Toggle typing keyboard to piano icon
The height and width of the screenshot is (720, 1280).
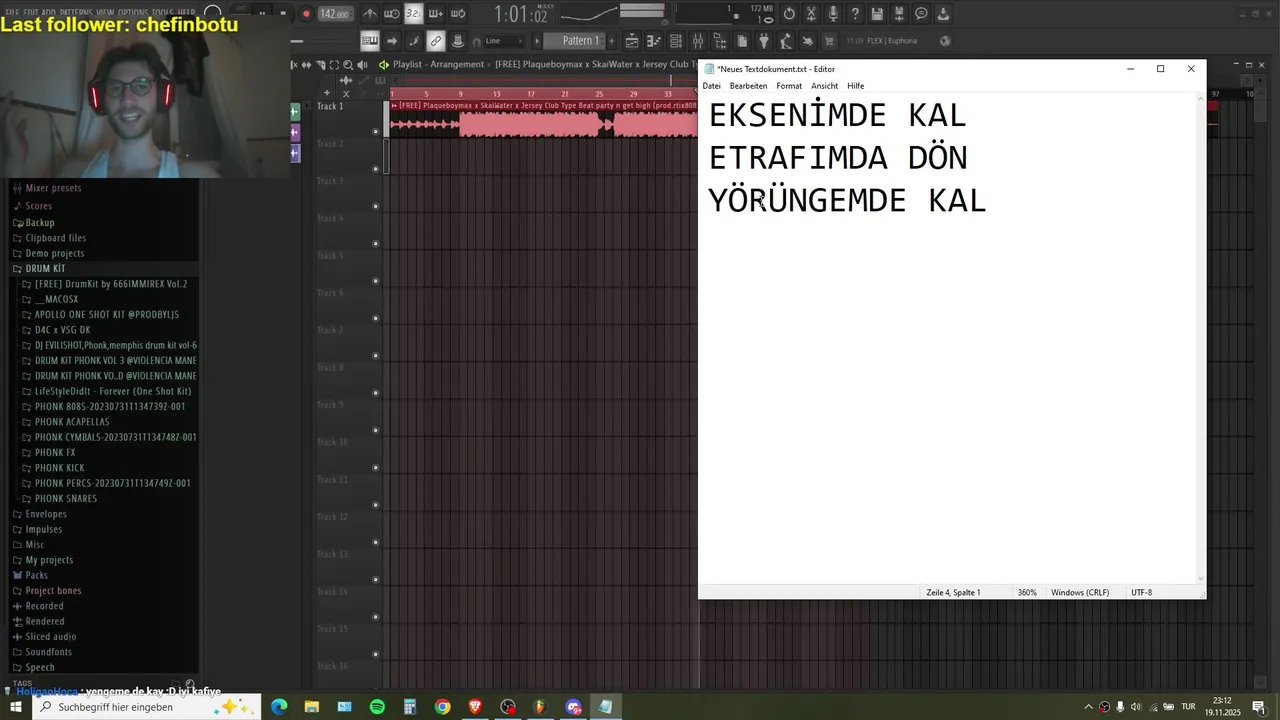(370, 41)
